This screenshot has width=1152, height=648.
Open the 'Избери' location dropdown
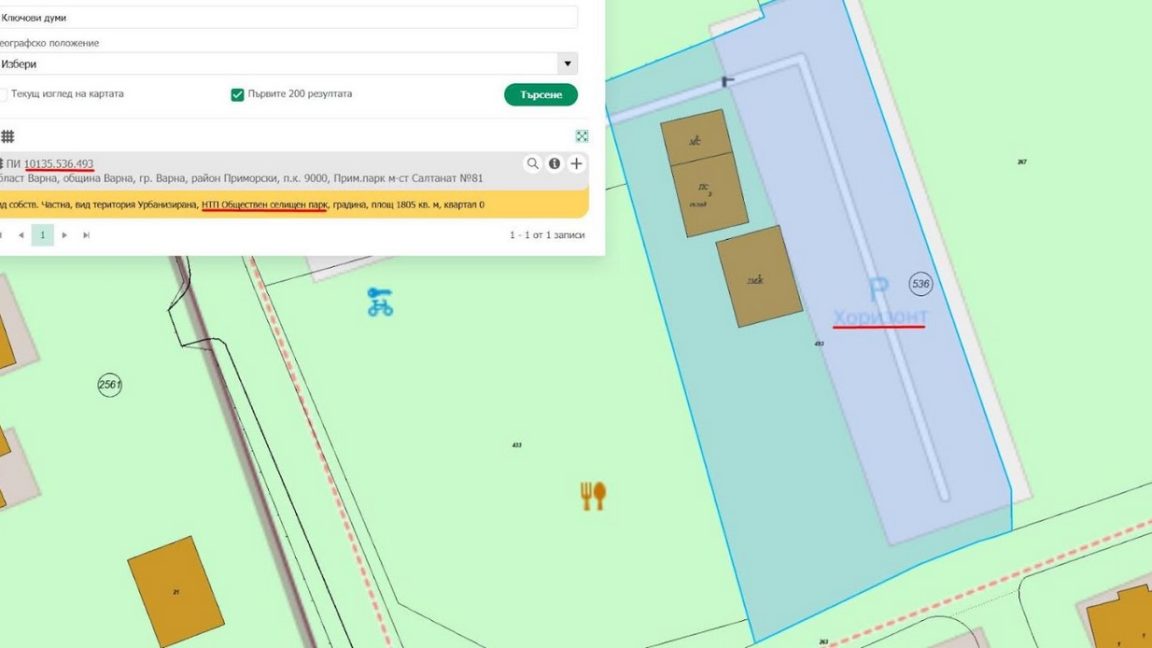[x=280, y=64]
